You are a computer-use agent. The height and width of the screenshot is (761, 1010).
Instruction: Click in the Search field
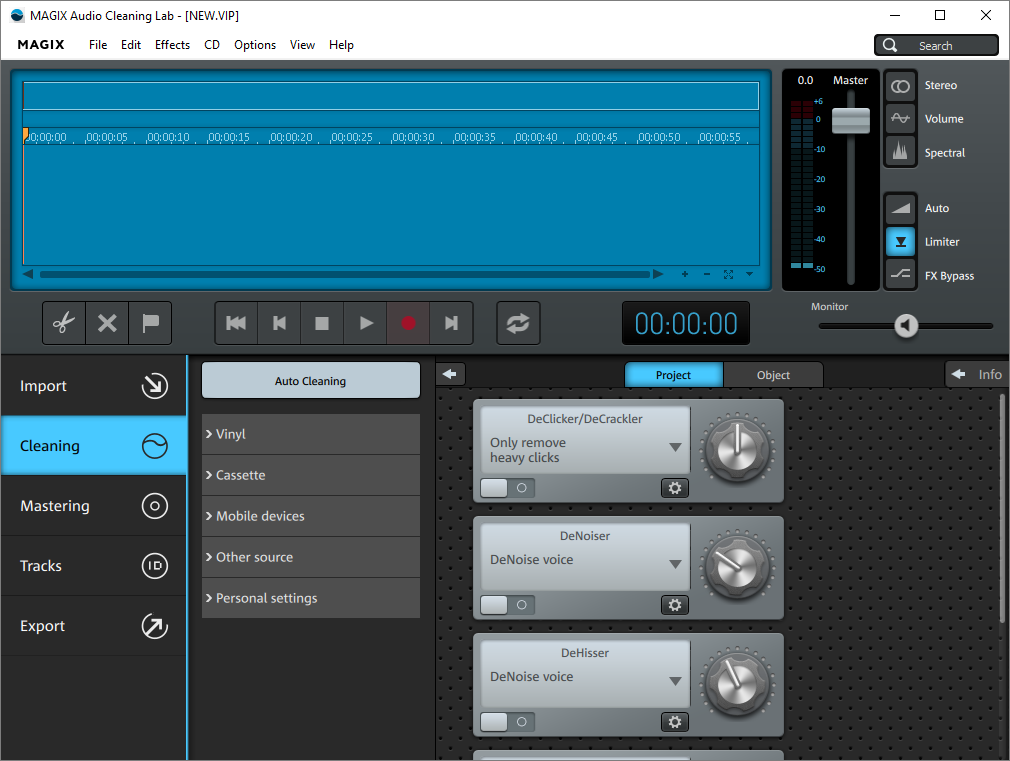(x=936, y=45)
